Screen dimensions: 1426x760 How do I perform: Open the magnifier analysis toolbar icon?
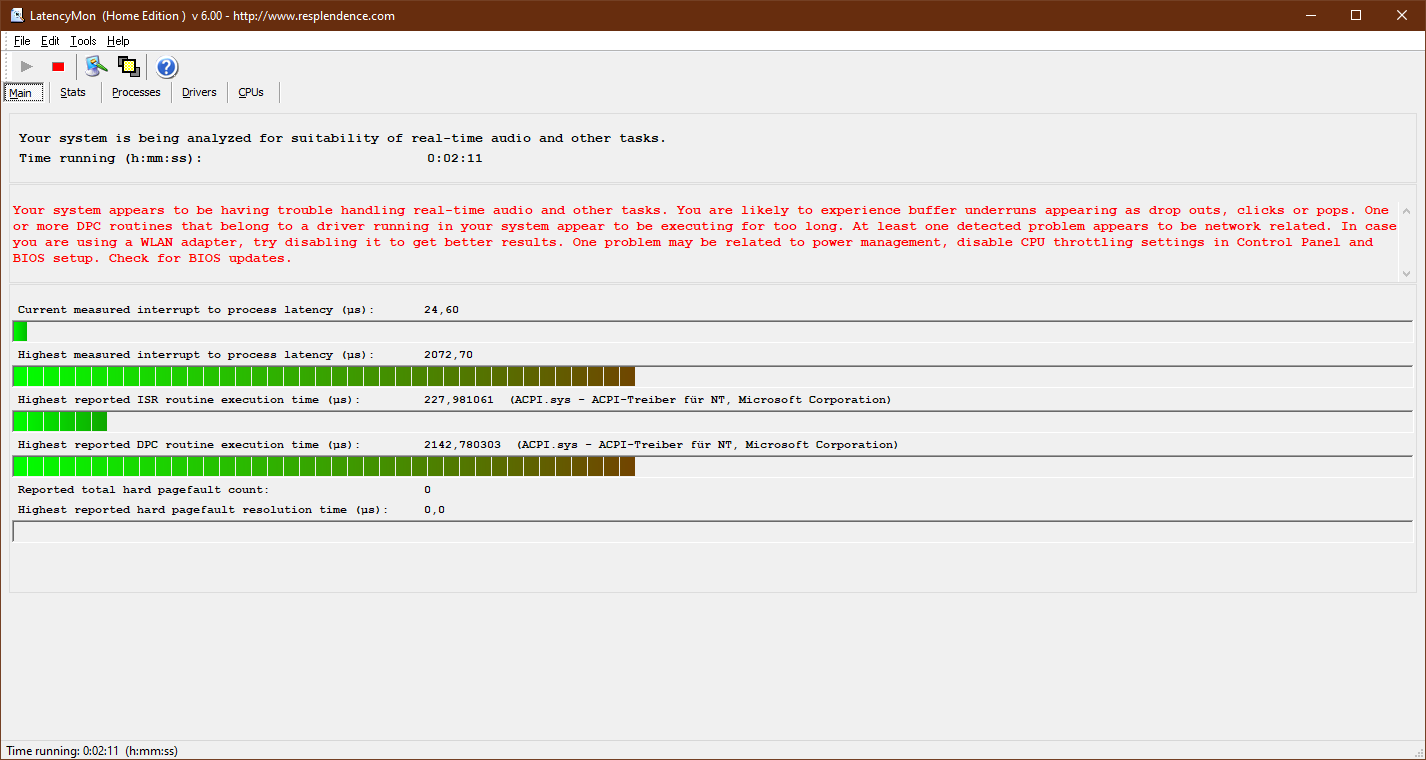(96, 67)
